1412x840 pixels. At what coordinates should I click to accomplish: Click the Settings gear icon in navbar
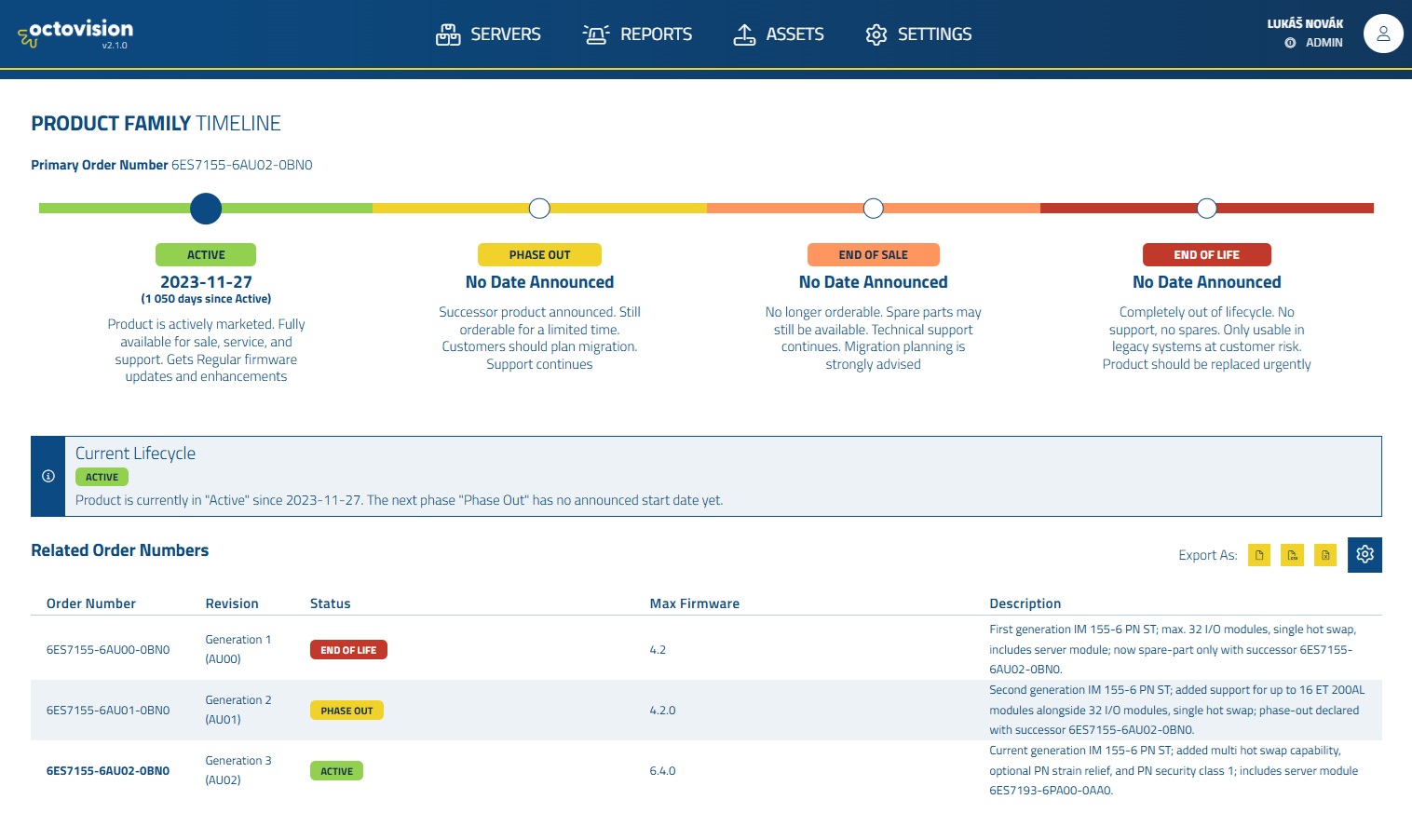point(876,34)
